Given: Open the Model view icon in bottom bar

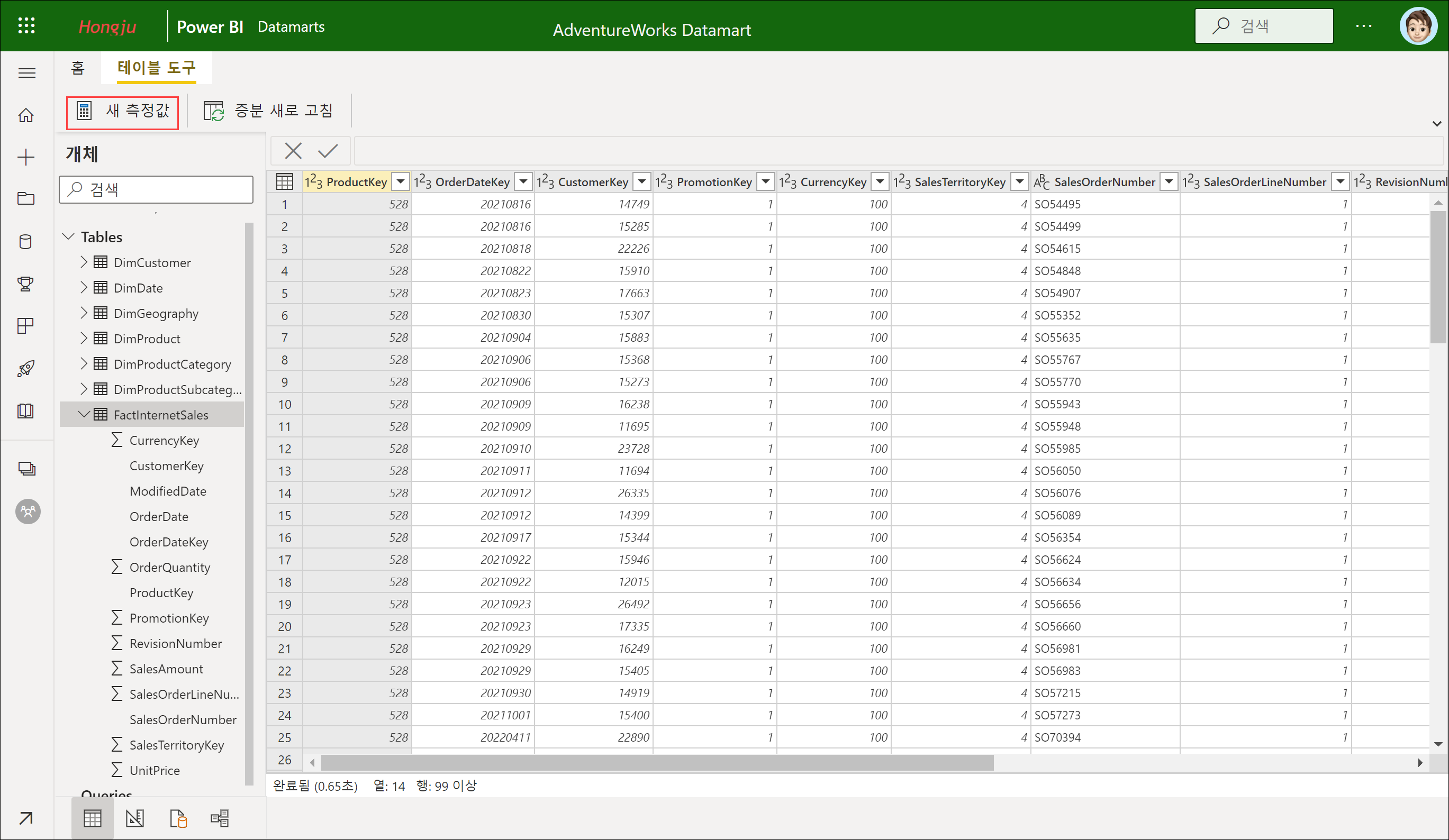Looking at the screenshot, I should [220, 818].
